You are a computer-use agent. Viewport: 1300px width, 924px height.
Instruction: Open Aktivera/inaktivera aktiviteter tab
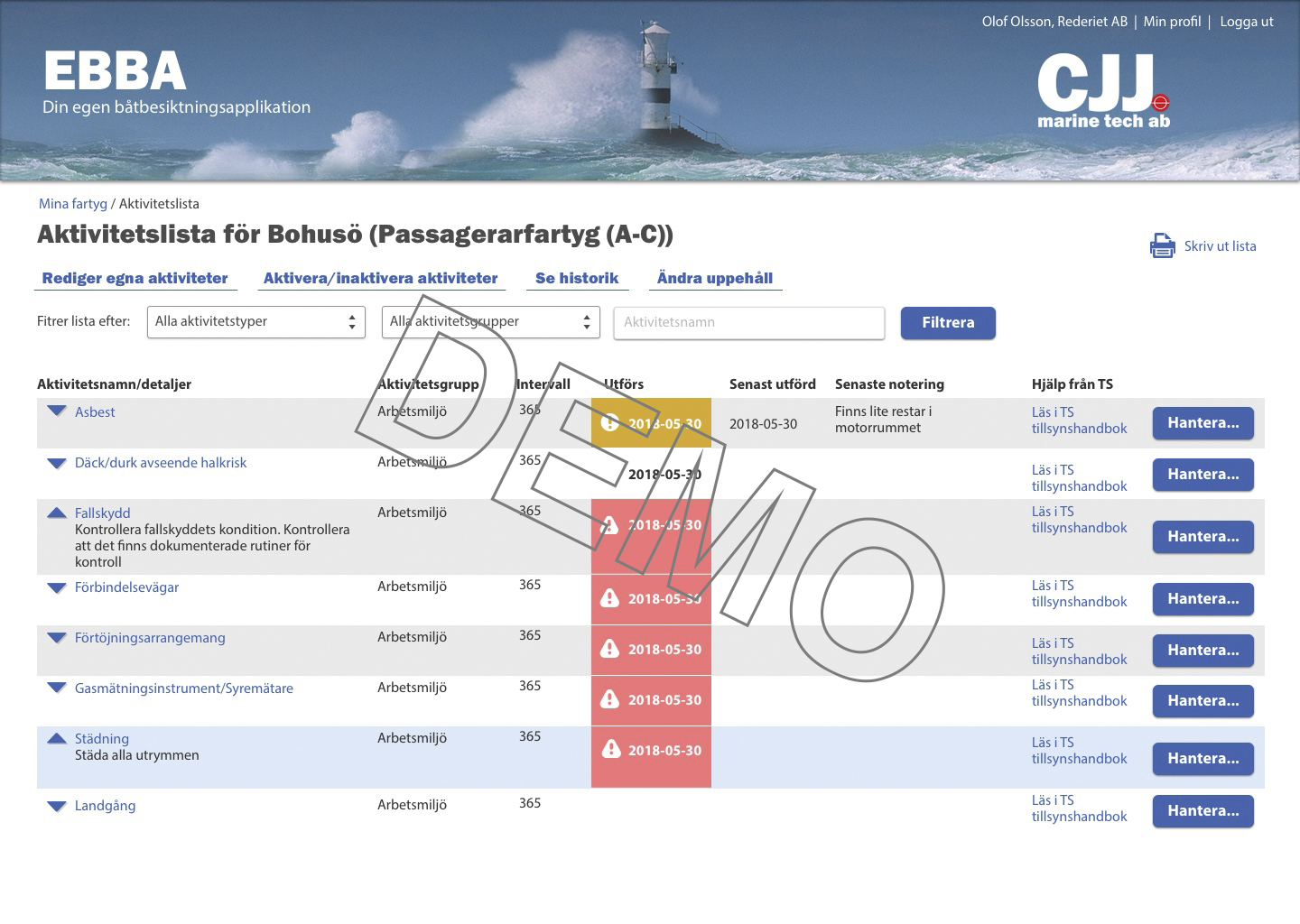click(380, 278)
